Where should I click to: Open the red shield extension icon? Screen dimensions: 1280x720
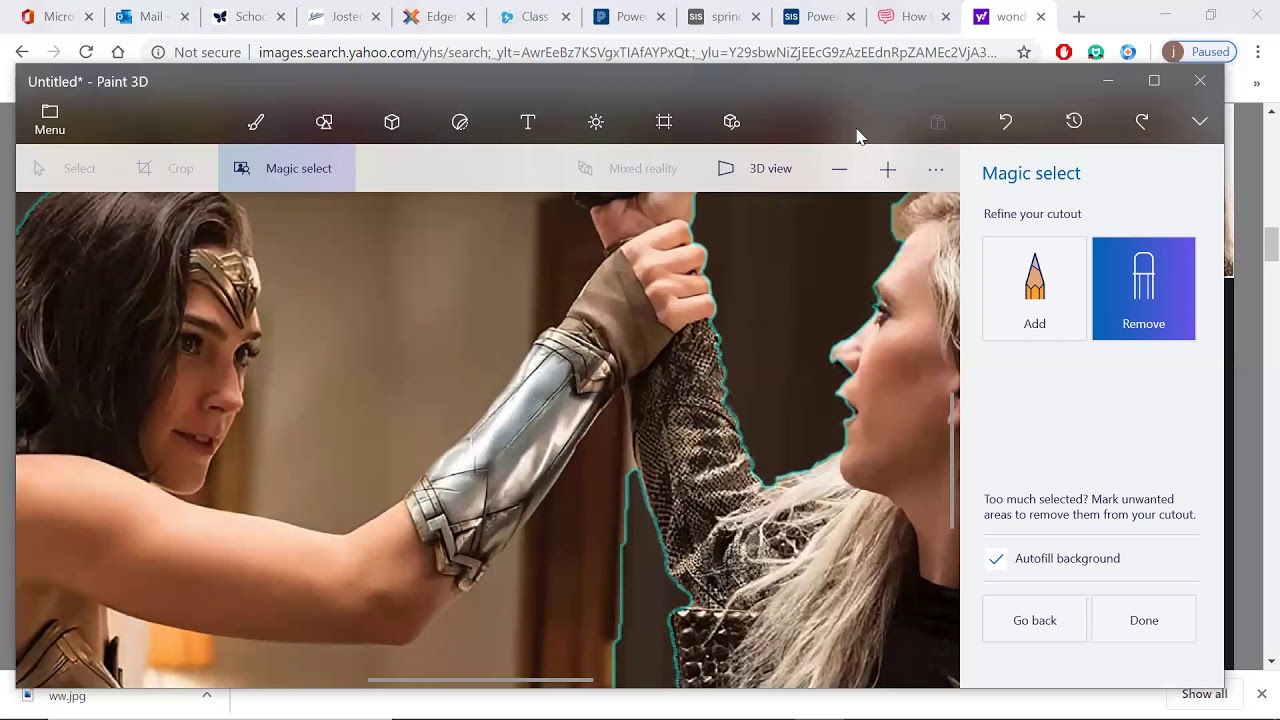tap(1064, 52)
